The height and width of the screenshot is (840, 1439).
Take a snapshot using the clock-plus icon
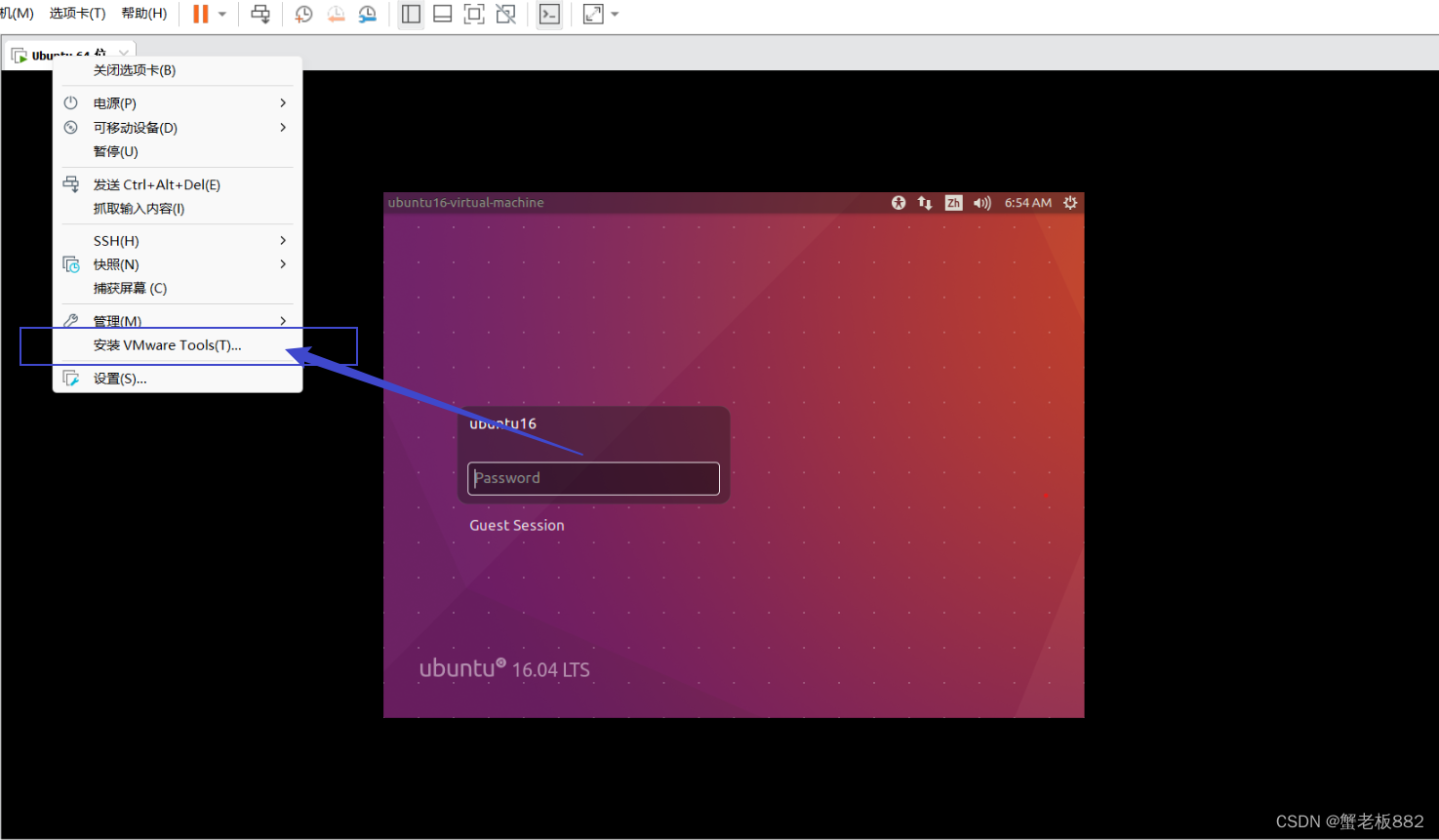(x=304, y=14)
